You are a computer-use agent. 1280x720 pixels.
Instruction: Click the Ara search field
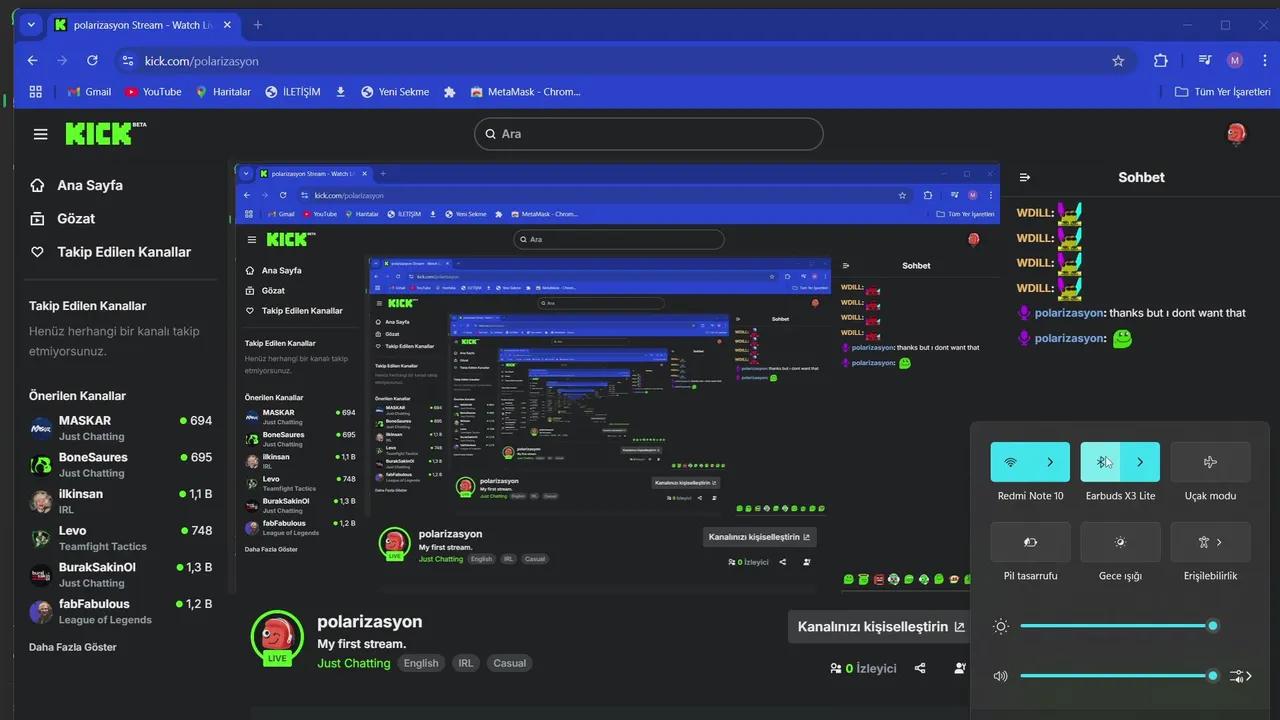pyautogui.click(x=648, y=134)
